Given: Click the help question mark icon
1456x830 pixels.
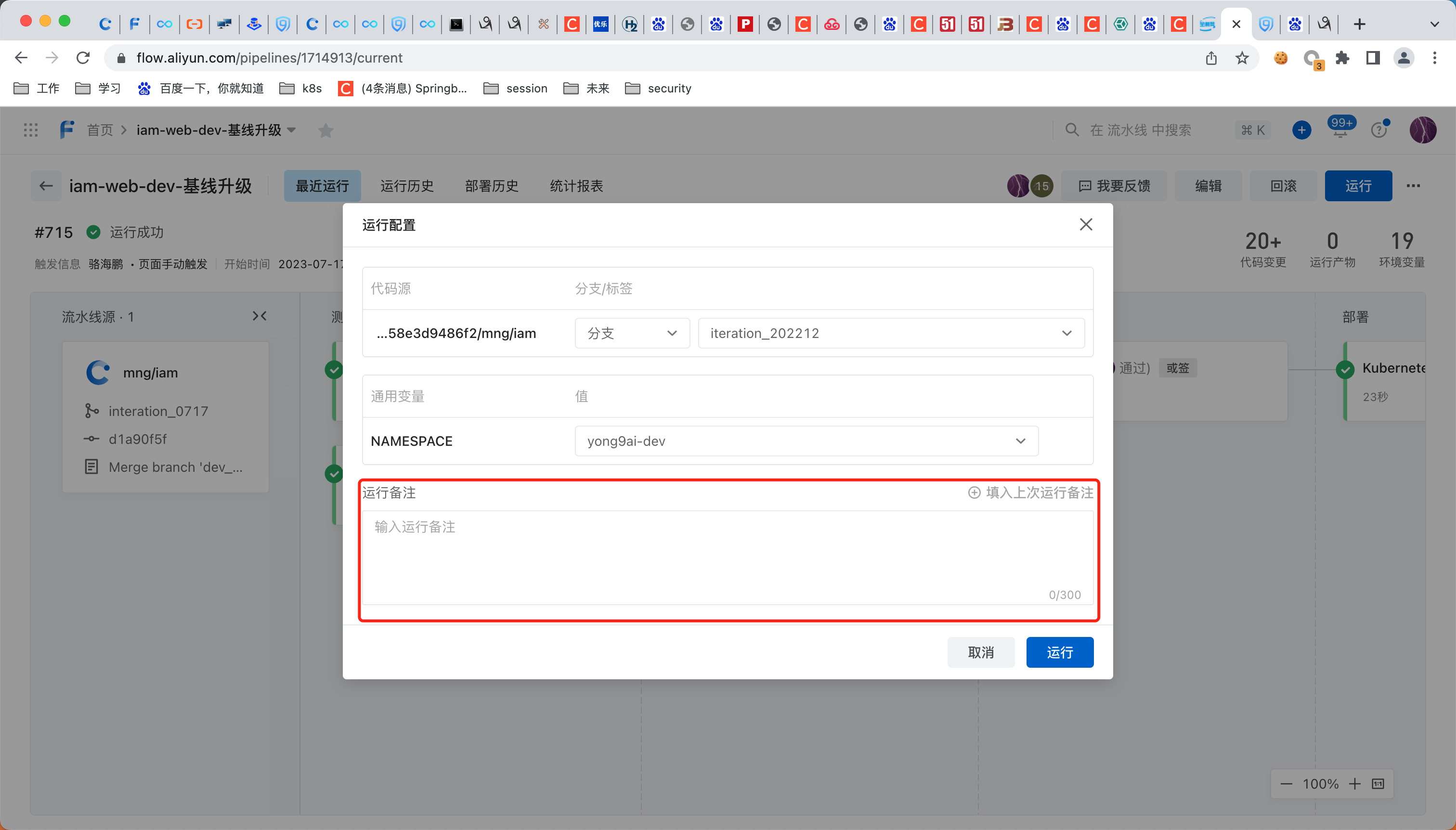Looking at the screenshot, I should coord(1378,130).
